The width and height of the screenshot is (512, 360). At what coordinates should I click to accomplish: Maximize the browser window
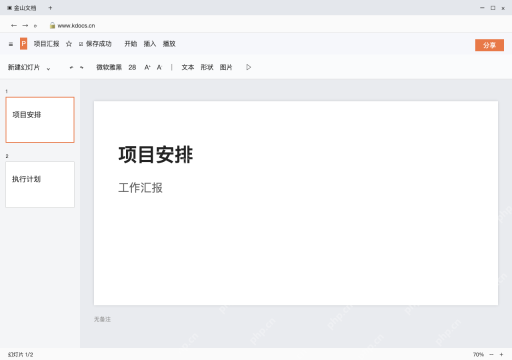coord(493,8)
